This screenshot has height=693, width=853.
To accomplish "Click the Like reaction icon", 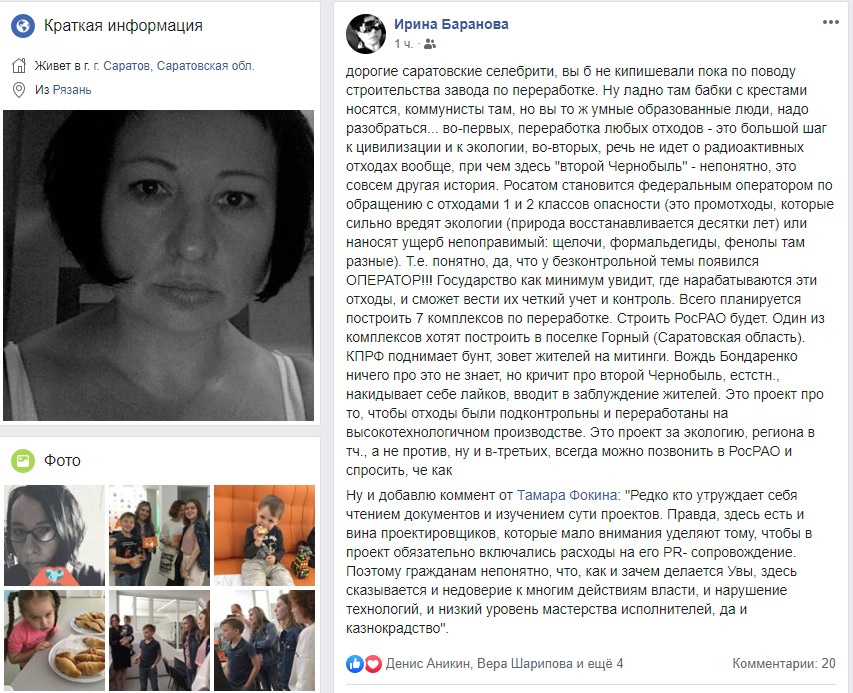I will click(355, 664).
